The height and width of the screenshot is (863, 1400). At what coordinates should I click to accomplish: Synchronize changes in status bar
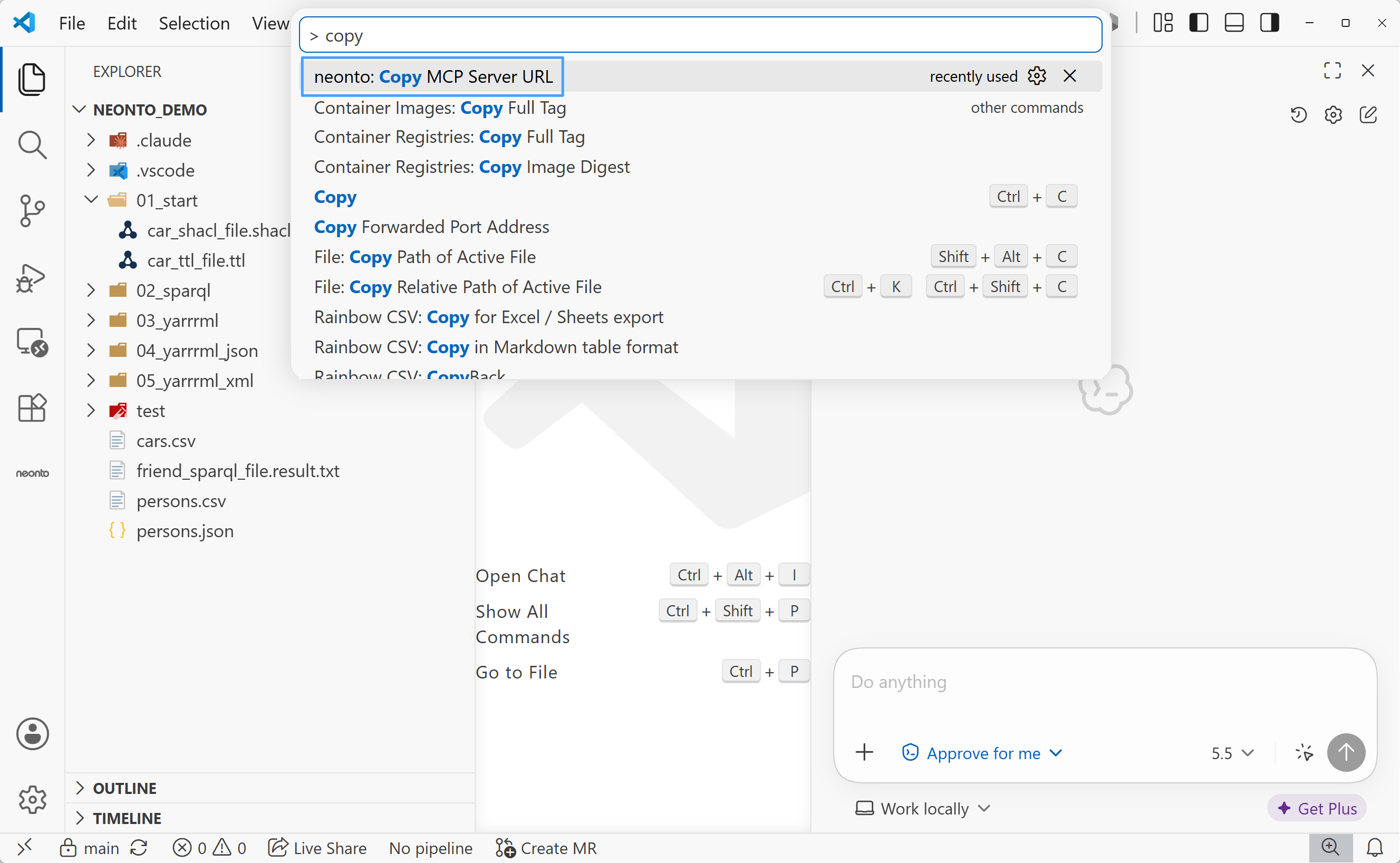click(x=139, y=848)
